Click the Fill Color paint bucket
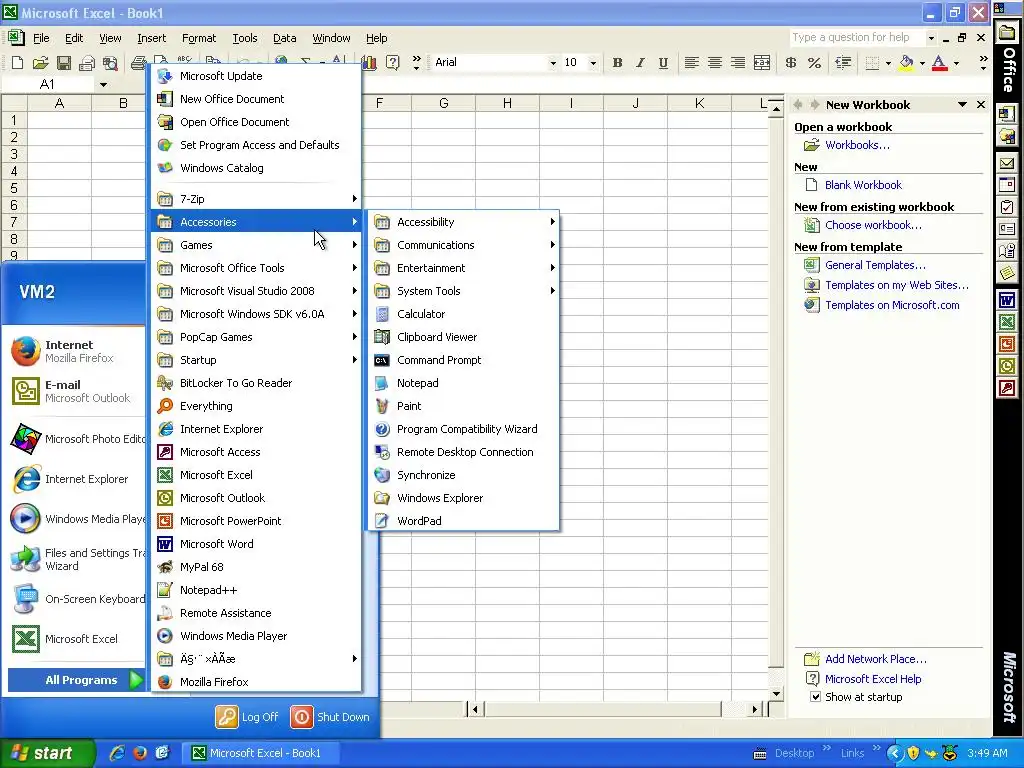The width and height of the screenshot is (1024, 768). pos(906,63)
